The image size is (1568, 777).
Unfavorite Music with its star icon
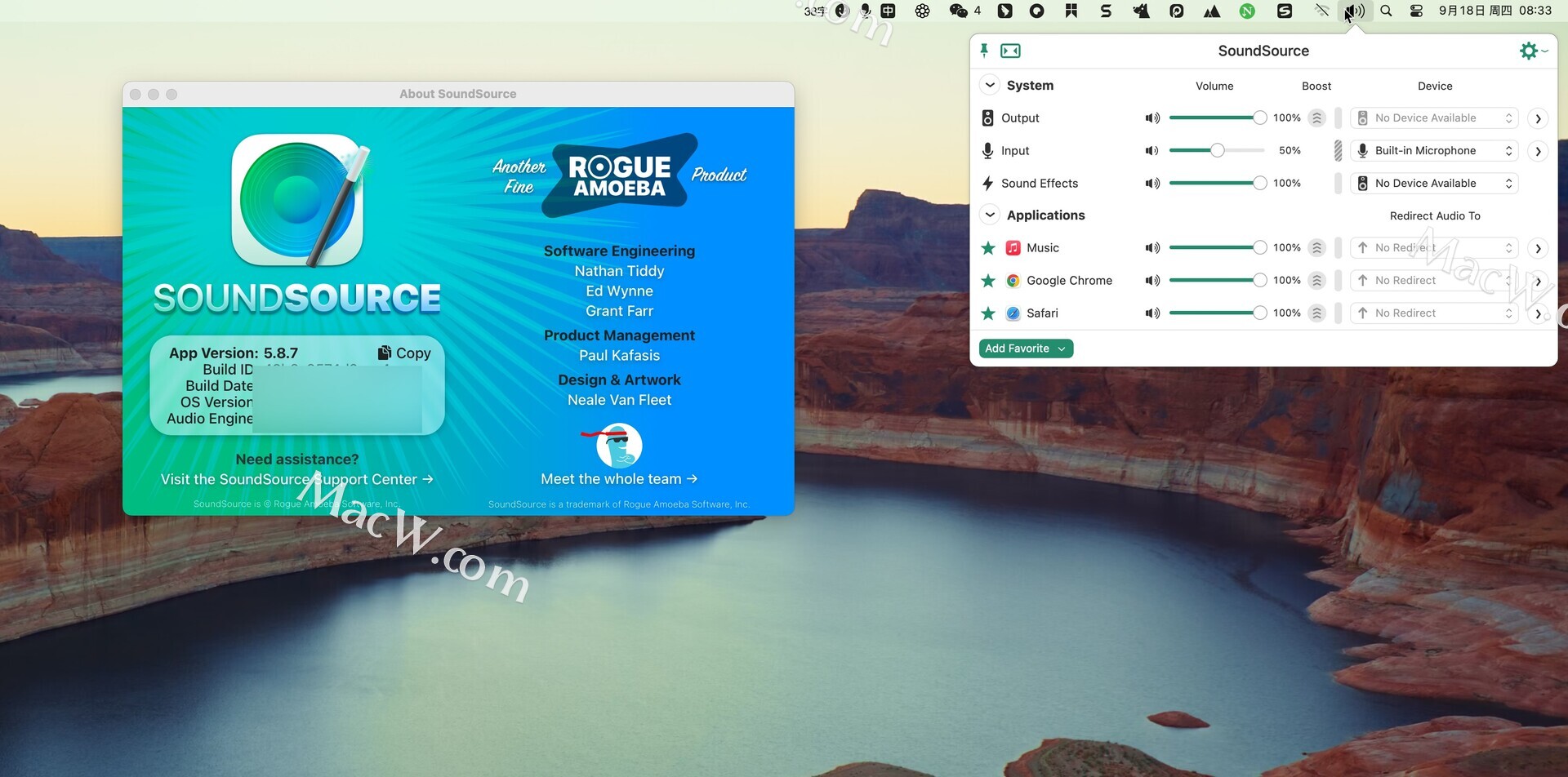tap(988, 248)
